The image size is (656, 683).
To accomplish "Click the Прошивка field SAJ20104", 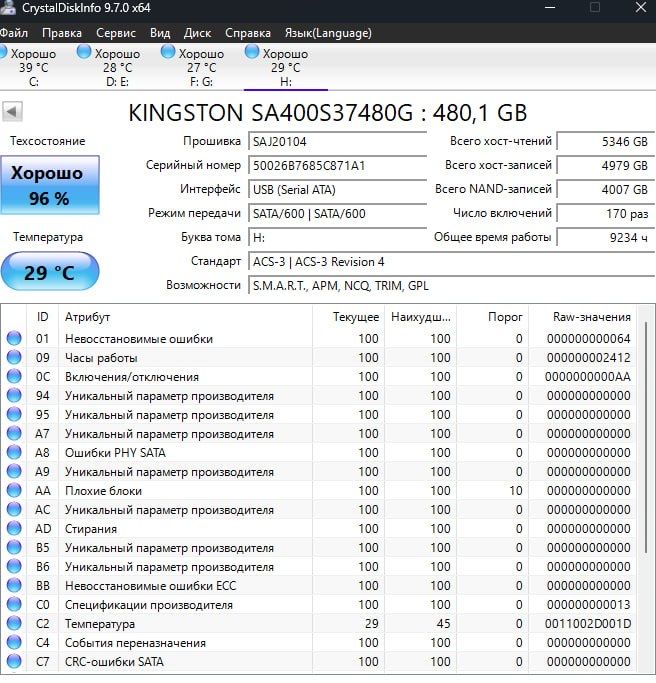I will (338, 142).
